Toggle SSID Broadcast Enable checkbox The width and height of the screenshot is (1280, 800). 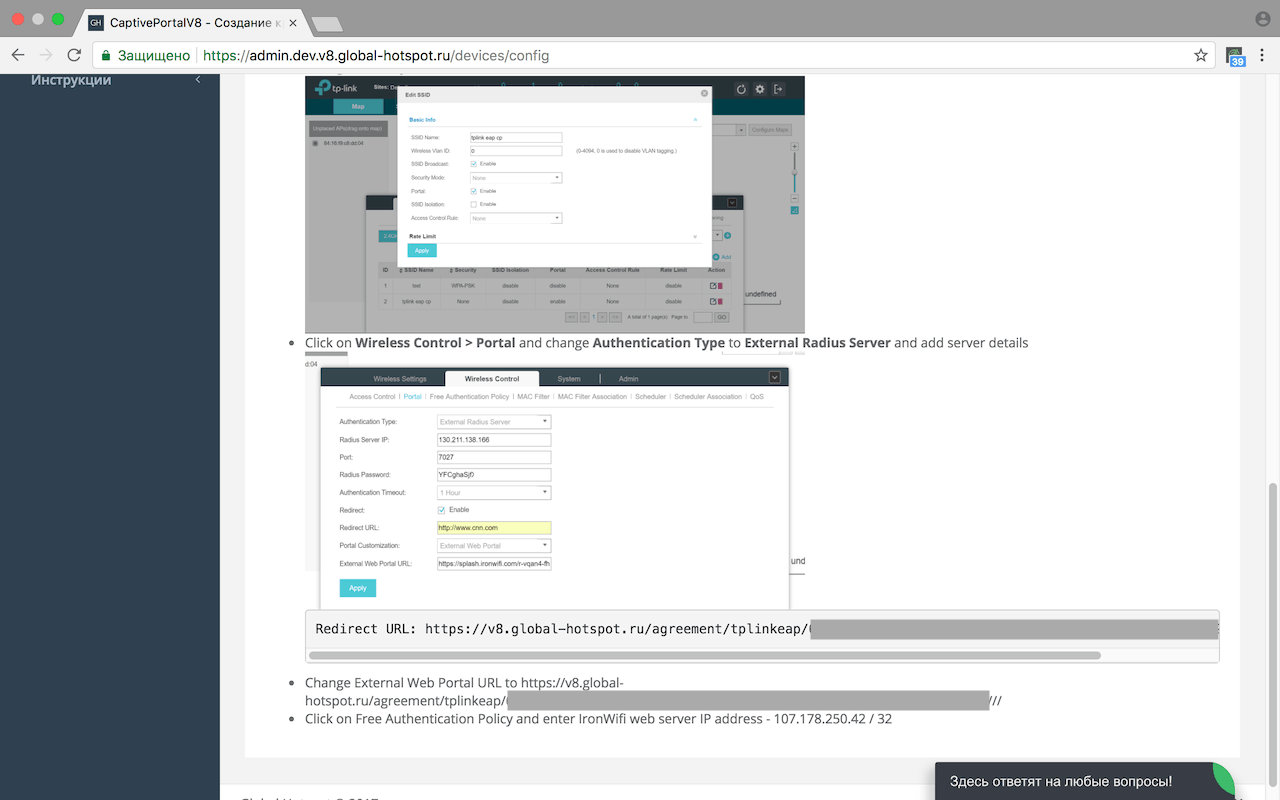(474, 163)
